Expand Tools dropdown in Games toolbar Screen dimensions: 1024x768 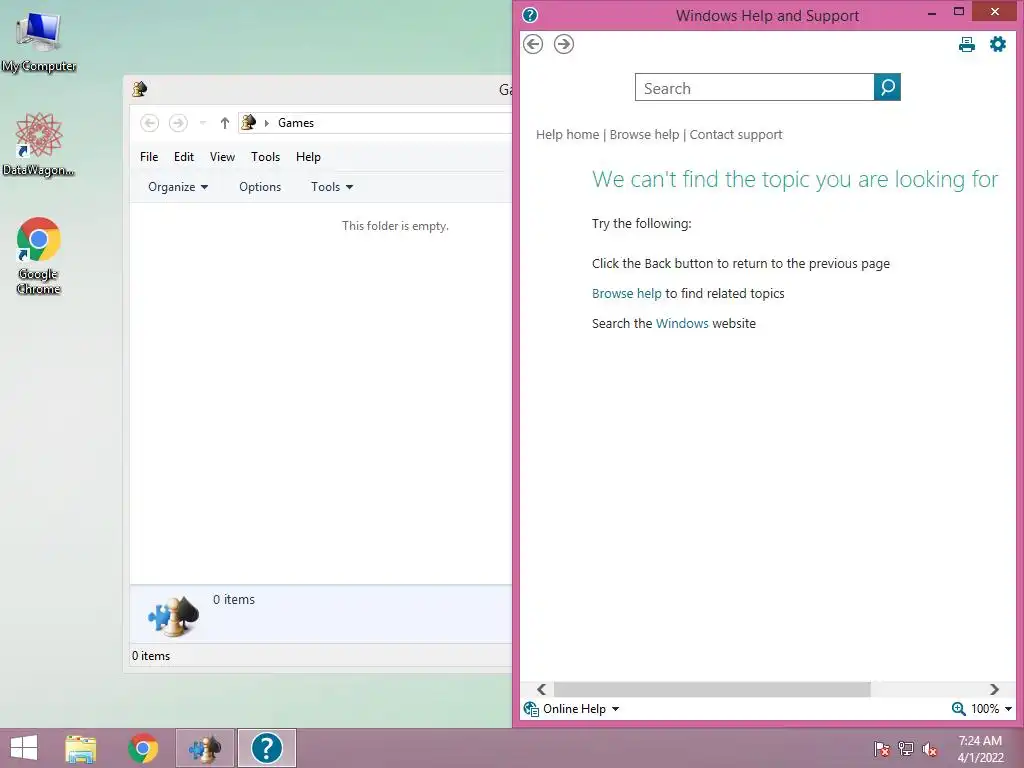coord(332,187)
